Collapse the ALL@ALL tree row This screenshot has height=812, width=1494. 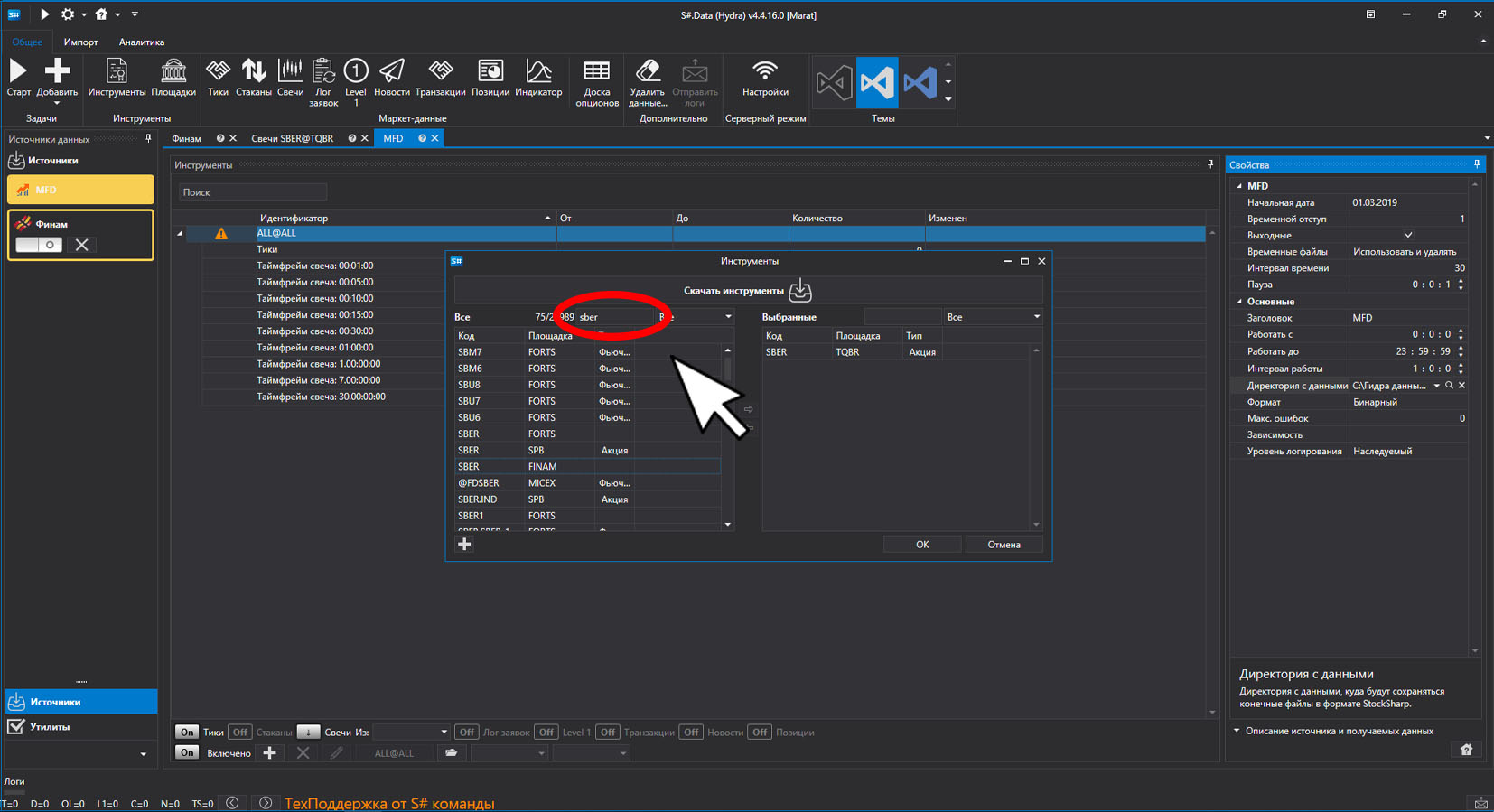coord(180,233)
